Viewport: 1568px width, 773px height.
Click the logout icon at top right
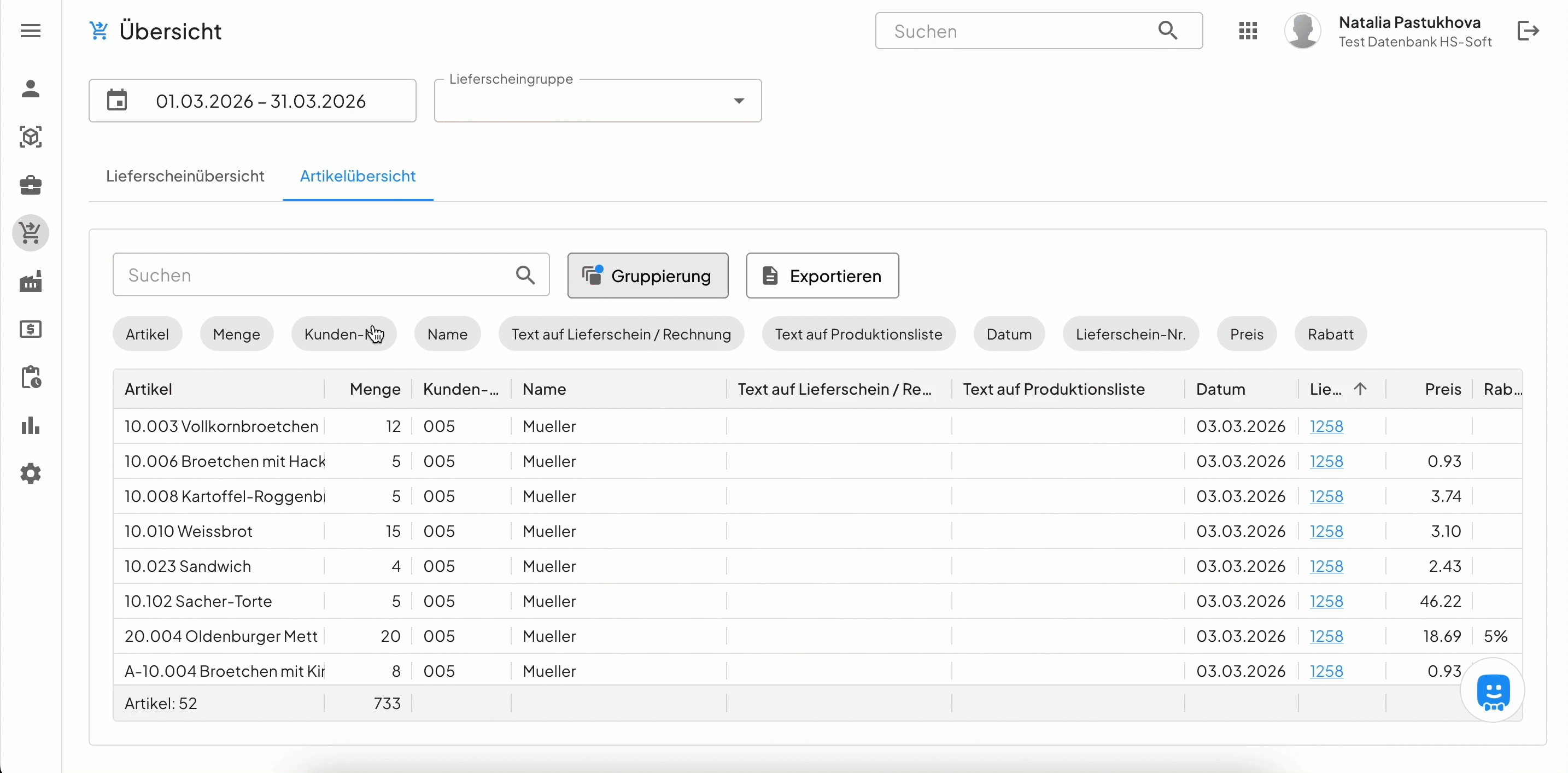click(1528, 31)
